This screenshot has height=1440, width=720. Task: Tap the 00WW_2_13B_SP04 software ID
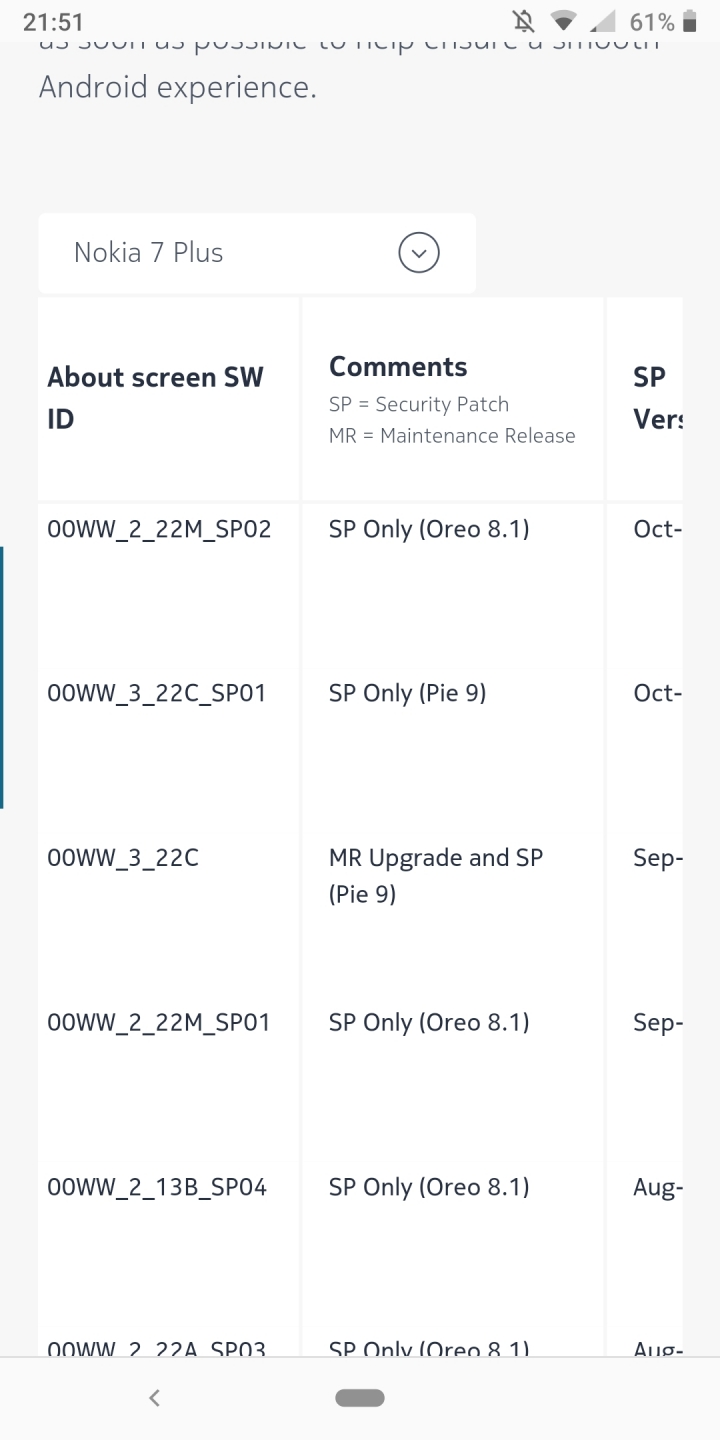(x=157, y=1187)
